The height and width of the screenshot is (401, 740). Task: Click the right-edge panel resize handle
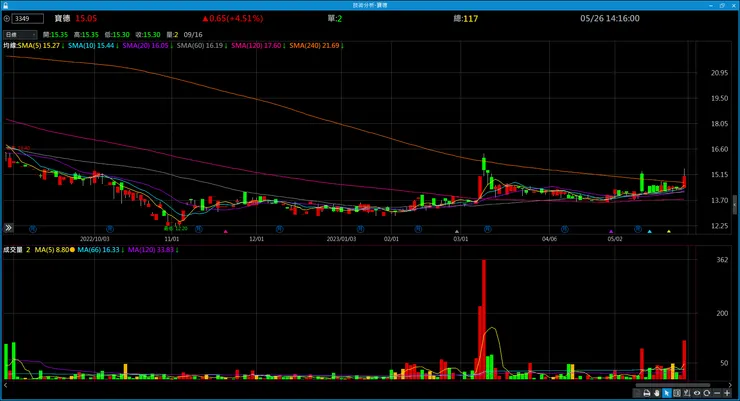point(735,204)
